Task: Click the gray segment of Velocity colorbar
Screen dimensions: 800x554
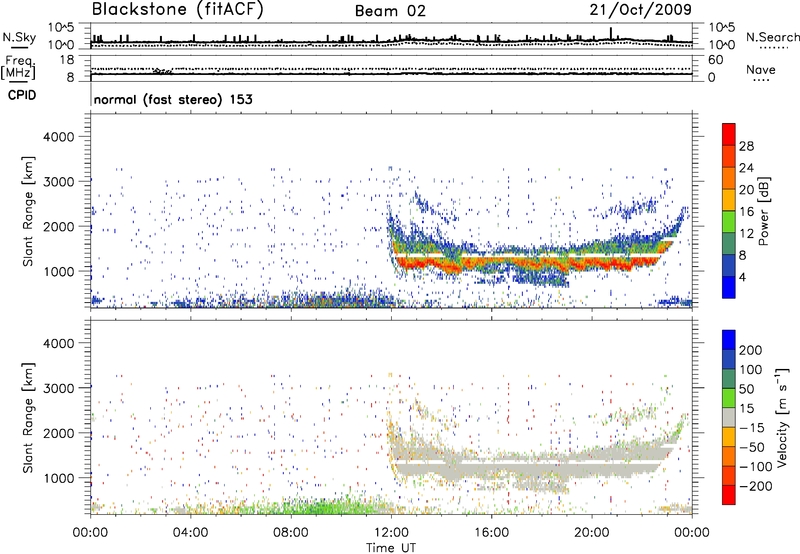Action: [729, 417]
